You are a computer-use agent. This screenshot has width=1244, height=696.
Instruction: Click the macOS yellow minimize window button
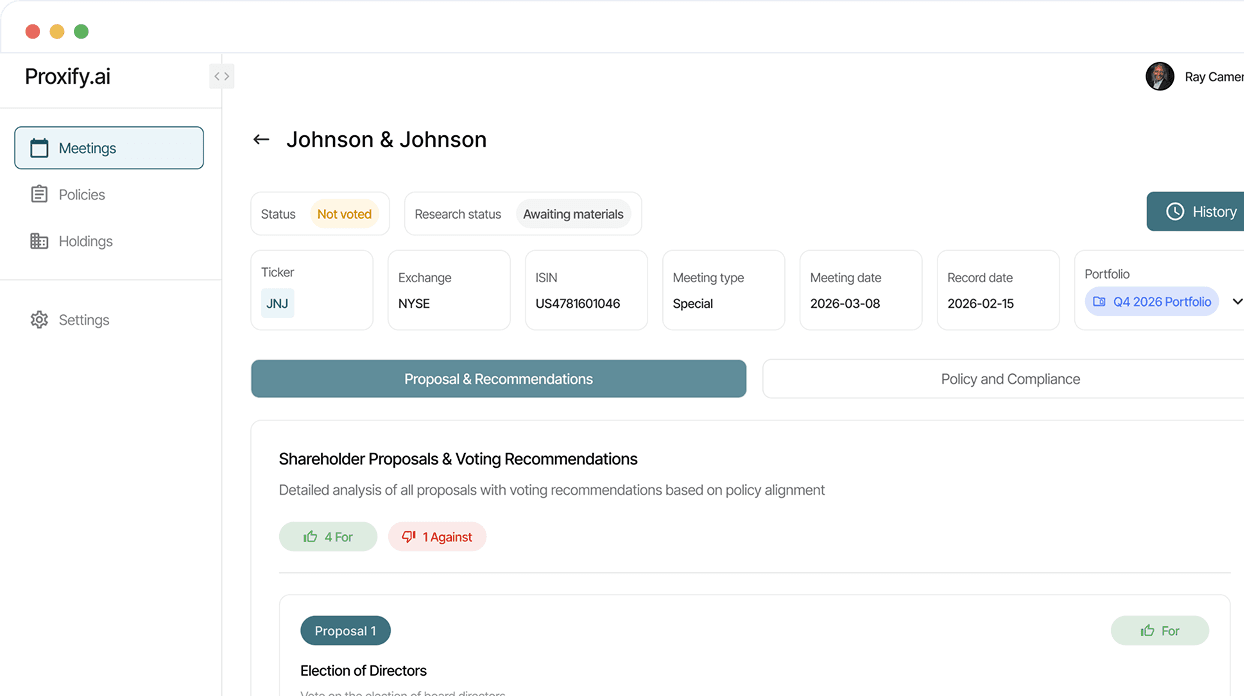point(57,31)
